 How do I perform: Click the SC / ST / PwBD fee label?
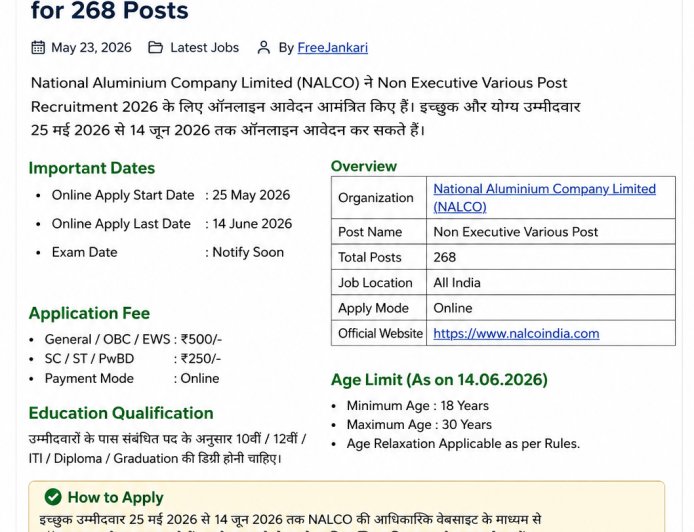[x=89, y=359]
